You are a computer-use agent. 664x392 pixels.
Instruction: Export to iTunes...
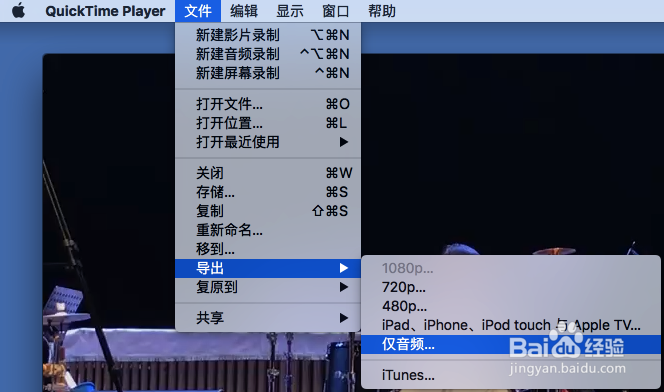click(511, 375)
